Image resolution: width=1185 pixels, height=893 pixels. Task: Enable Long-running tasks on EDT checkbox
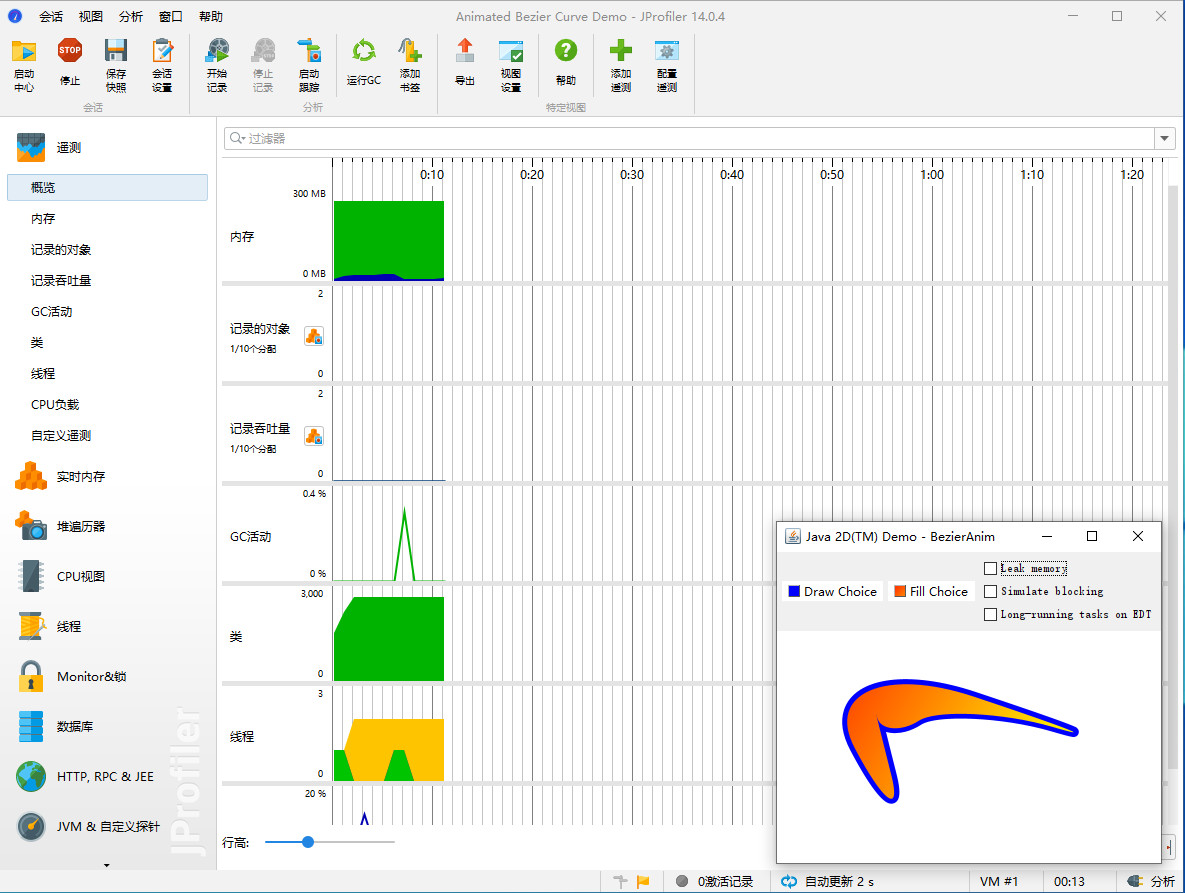point(990,614)
